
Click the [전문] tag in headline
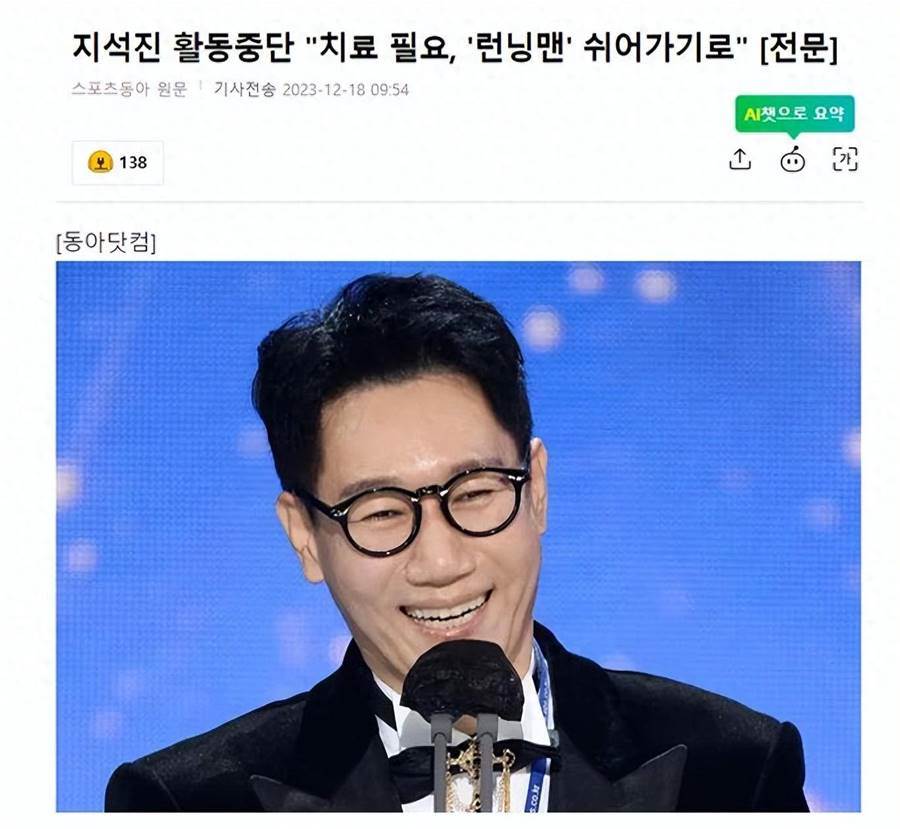[x=799, y=47]
